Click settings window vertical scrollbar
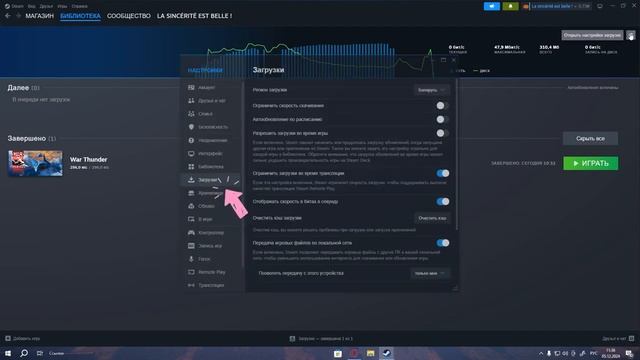This screenshot has height=360, width=640. click(x=456, y=155)
